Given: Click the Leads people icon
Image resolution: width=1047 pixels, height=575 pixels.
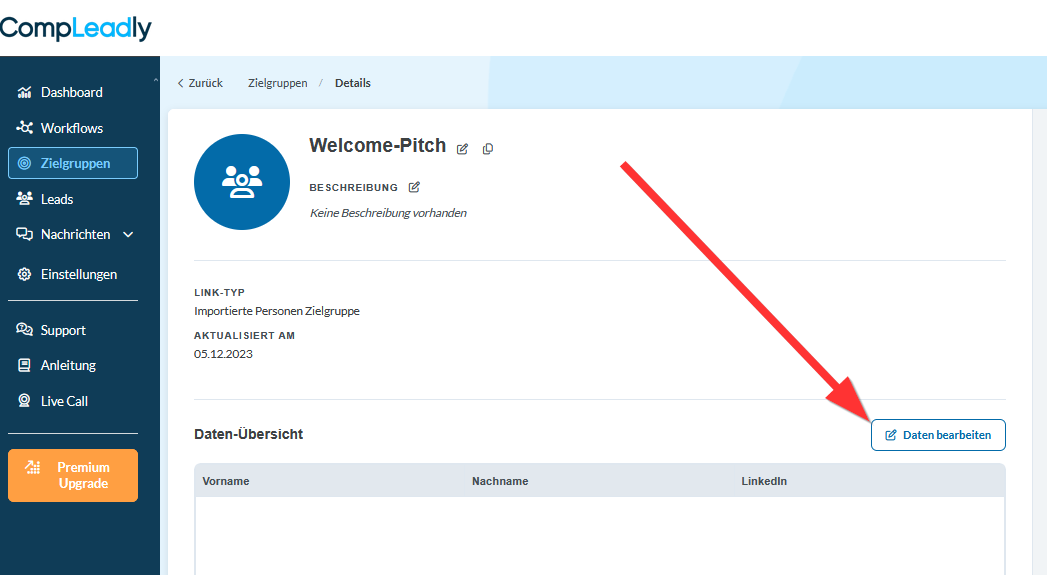Looking at the screenshot, I should [x=25, y=198].
